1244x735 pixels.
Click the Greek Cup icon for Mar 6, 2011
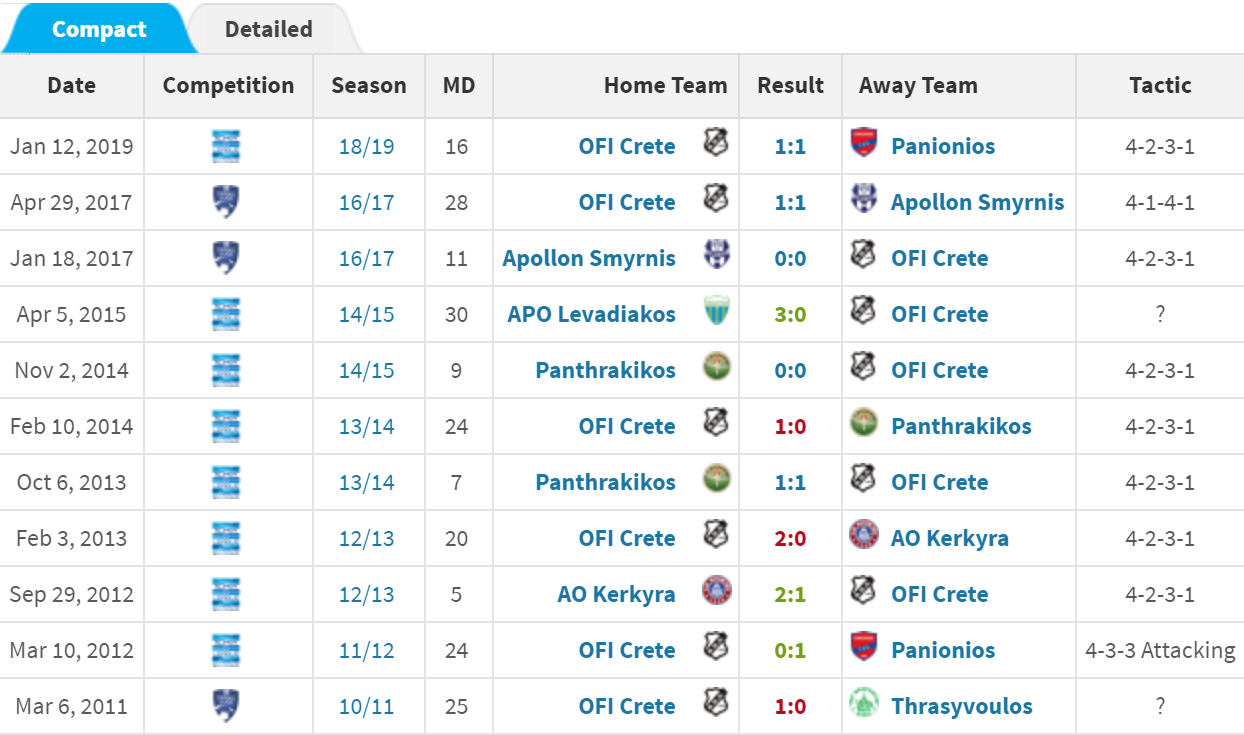(226, 706)
